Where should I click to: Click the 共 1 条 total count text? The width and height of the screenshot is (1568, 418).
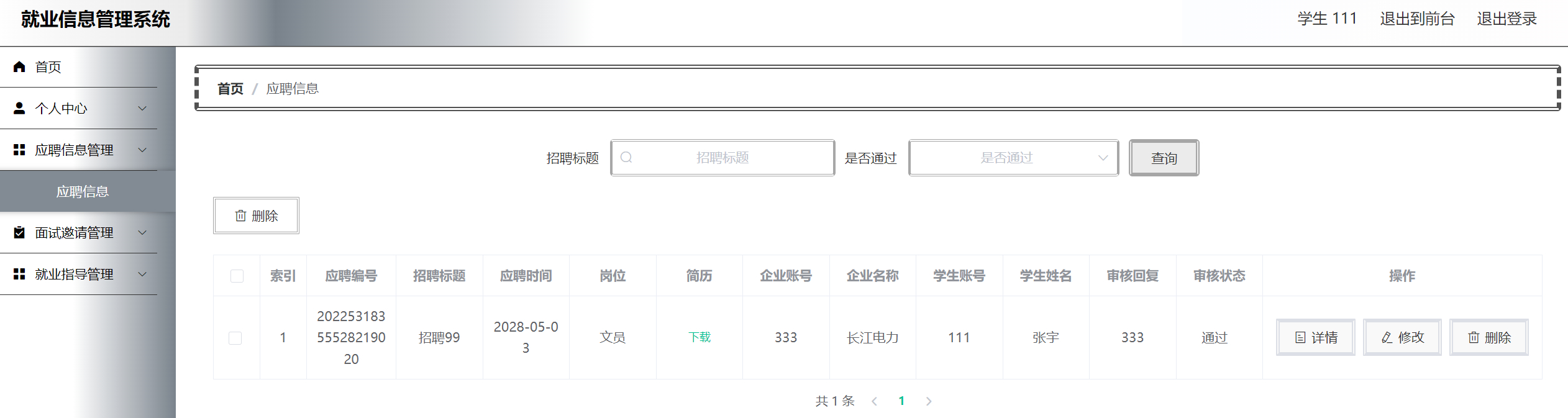coord(835,401)
